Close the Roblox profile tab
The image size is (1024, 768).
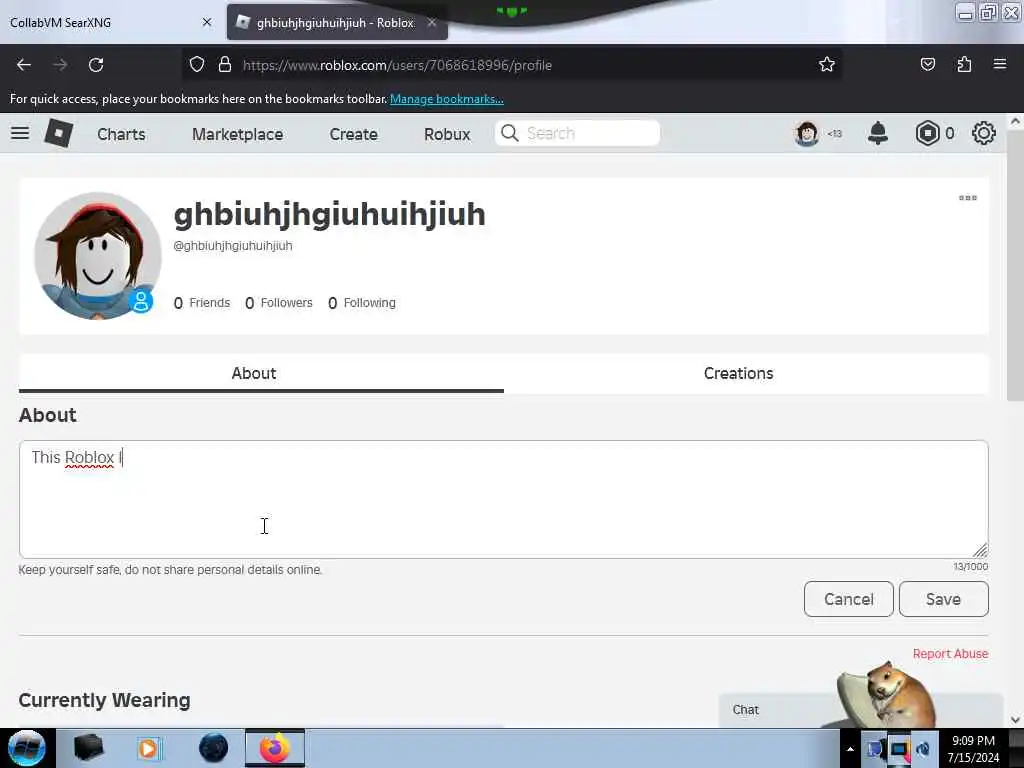[x=432, y=22]
